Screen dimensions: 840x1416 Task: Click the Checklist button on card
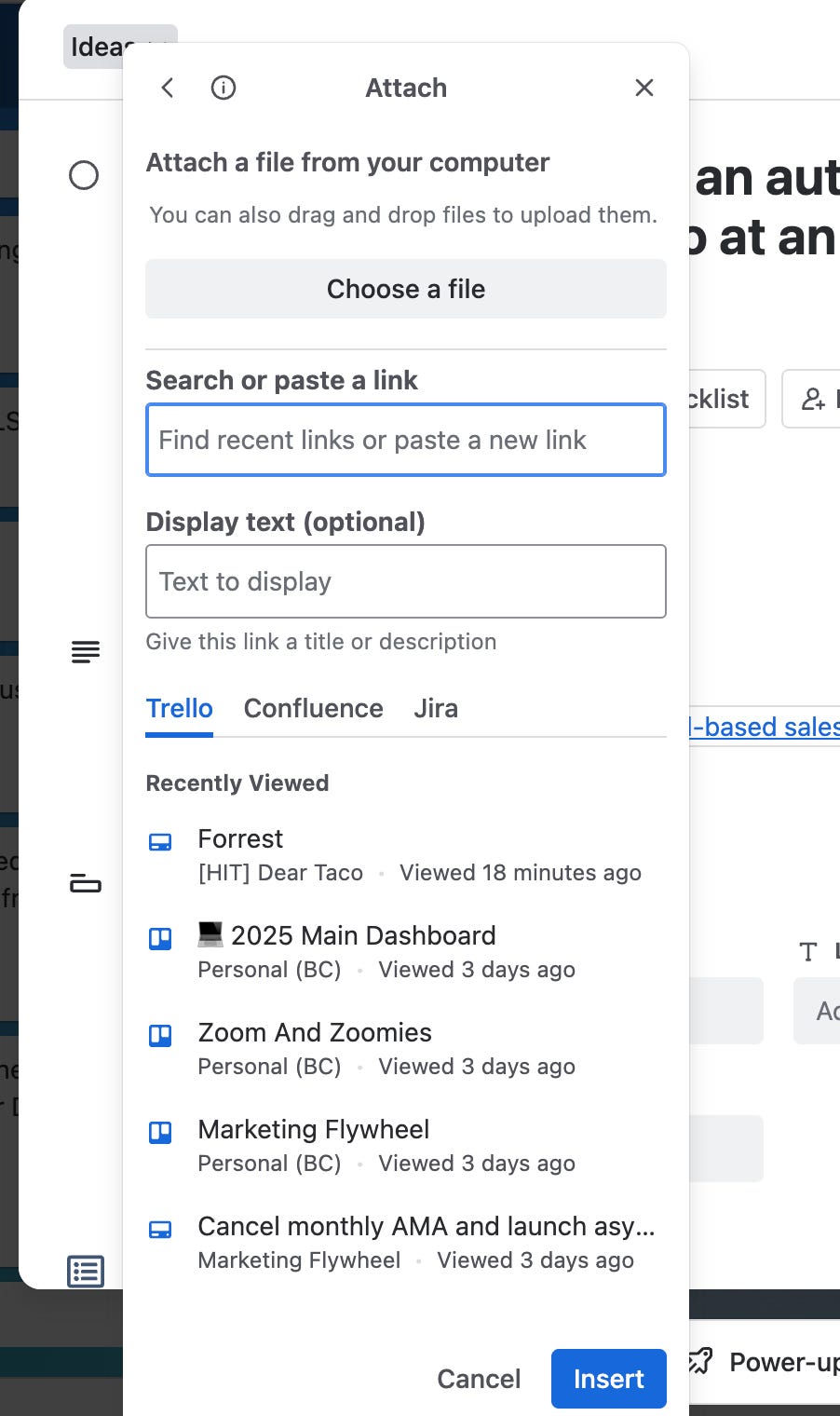pos(725,399)
